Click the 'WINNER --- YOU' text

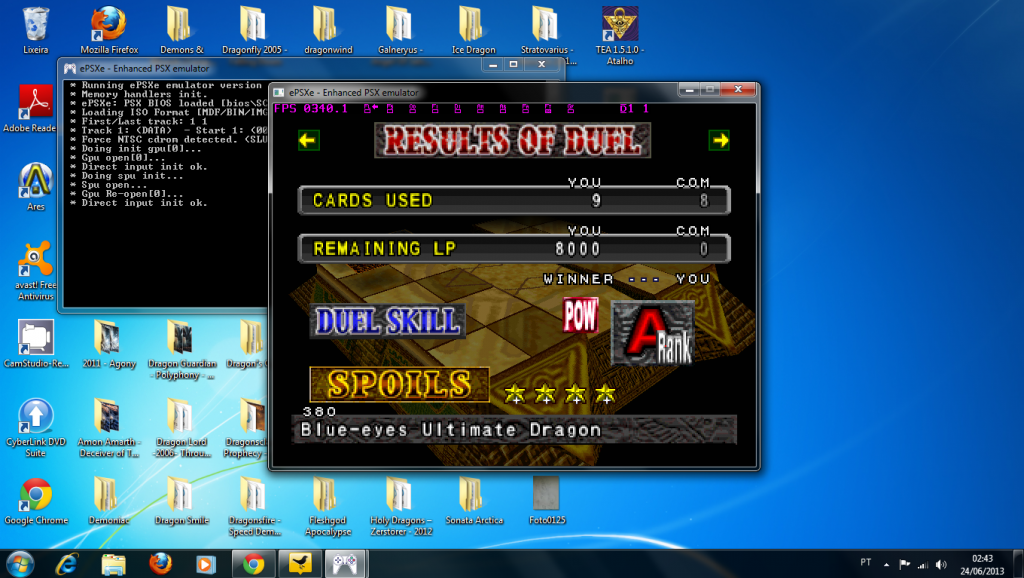pyautogui.click(x=627, y=279)
